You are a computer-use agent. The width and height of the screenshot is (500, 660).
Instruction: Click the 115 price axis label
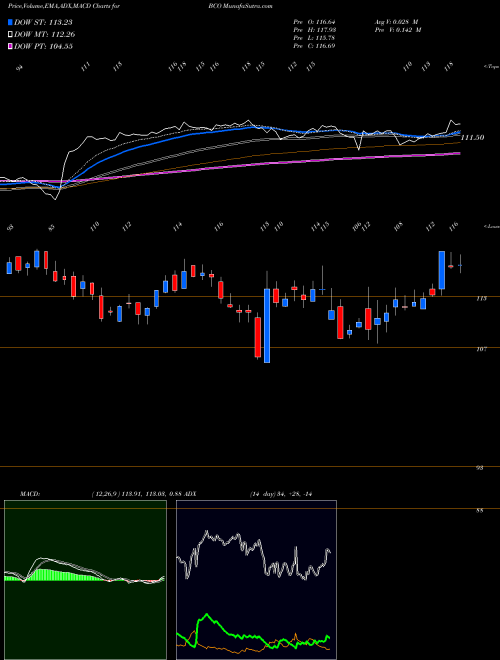481,298
